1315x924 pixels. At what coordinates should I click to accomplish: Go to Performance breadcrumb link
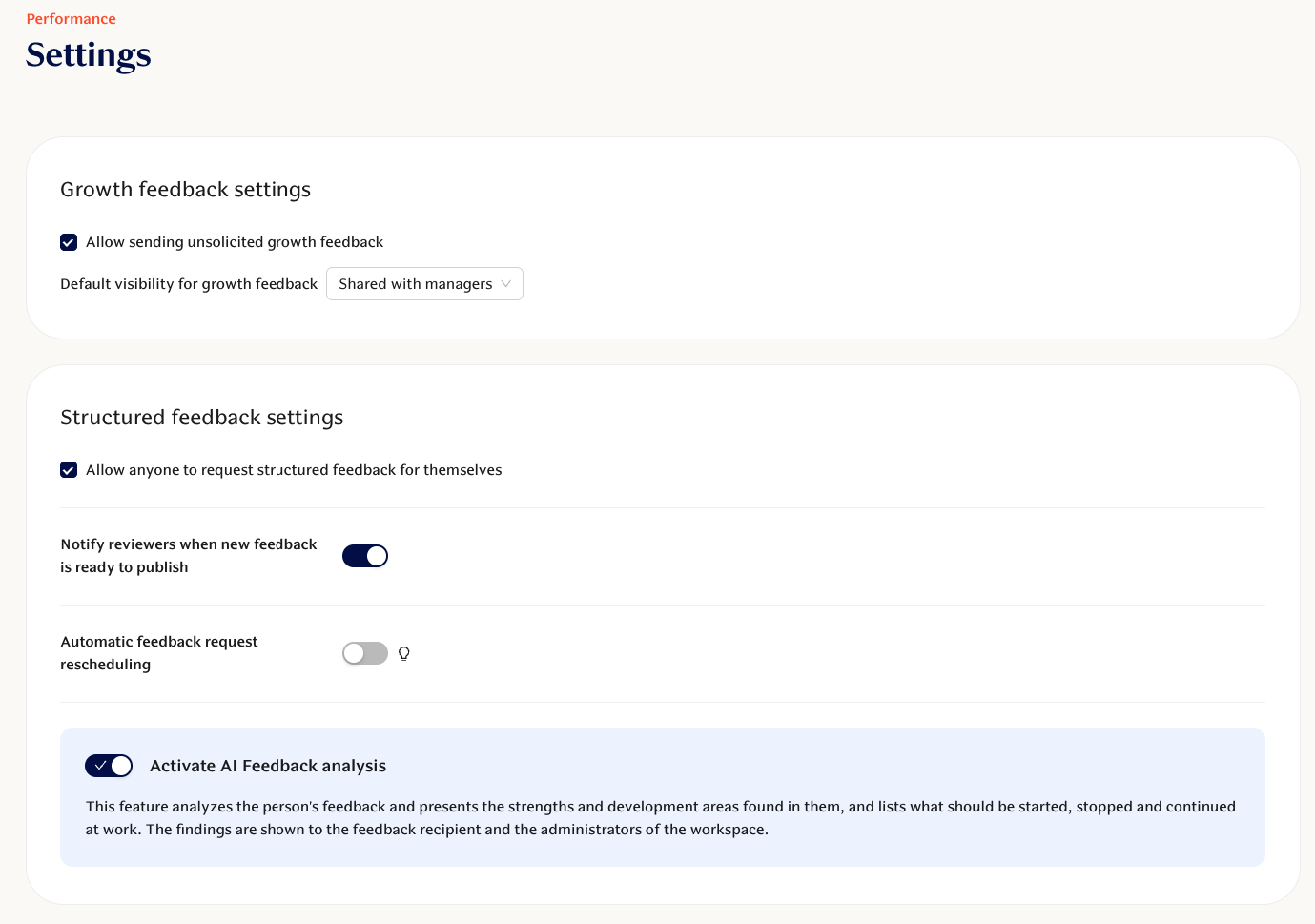[71, 19]
